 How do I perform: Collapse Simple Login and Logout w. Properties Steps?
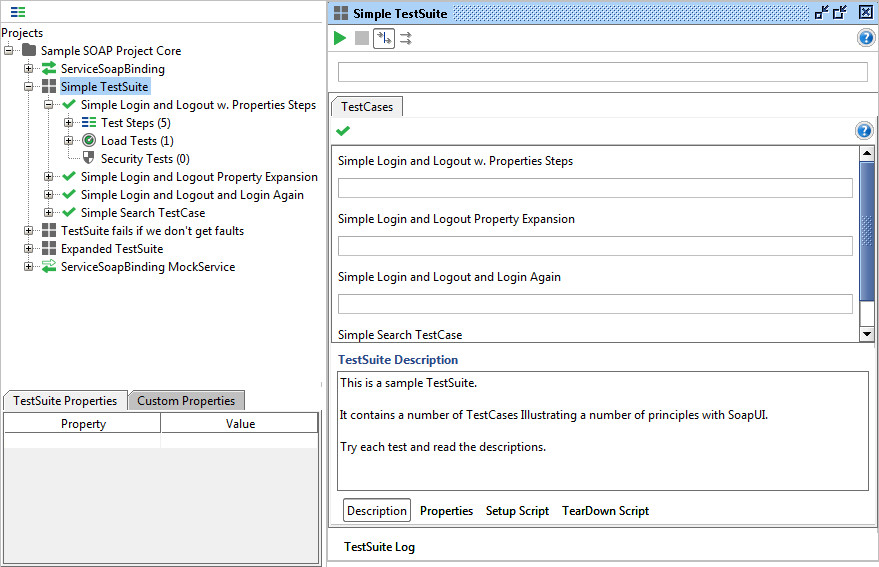click(49, 104)
